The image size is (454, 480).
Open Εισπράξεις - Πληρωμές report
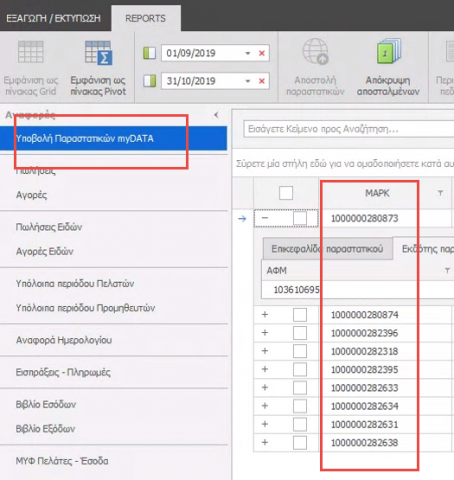coord(63,372)
